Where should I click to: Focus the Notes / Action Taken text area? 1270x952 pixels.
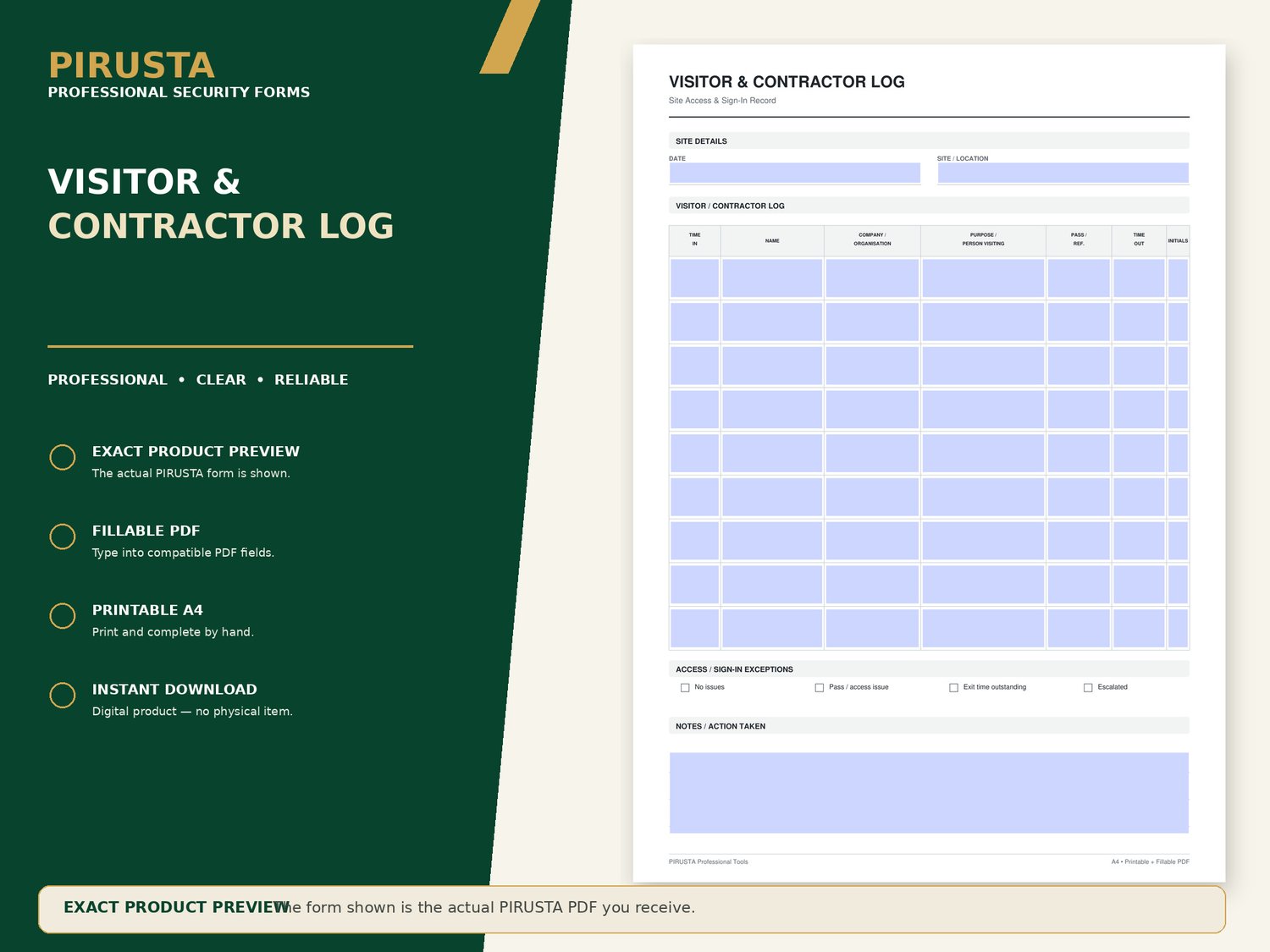tap(929, 793)
